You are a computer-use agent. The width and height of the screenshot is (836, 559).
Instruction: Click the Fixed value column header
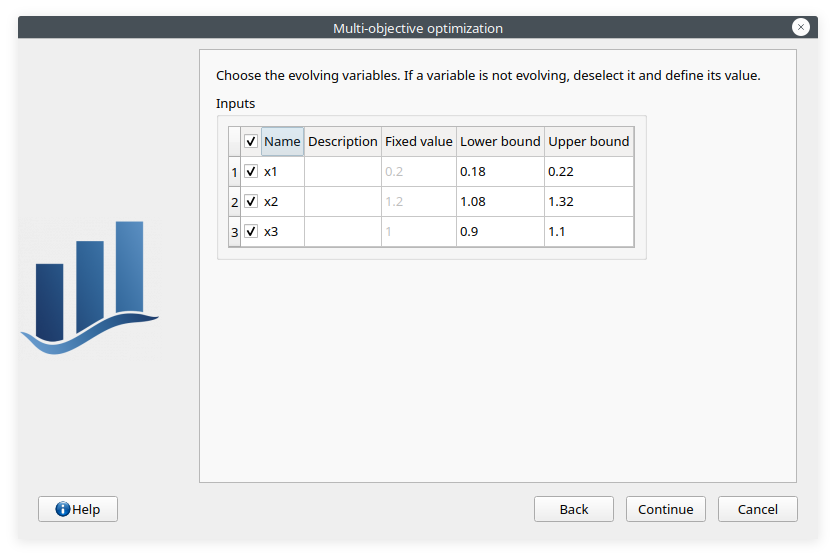[418, 142]
